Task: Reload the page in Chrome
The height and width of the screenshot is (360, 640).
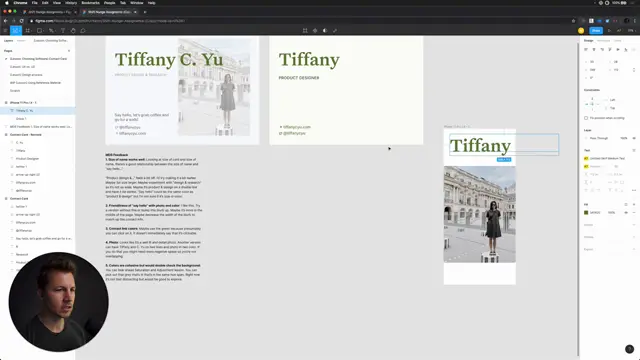Action: click(x=21, y=21)
